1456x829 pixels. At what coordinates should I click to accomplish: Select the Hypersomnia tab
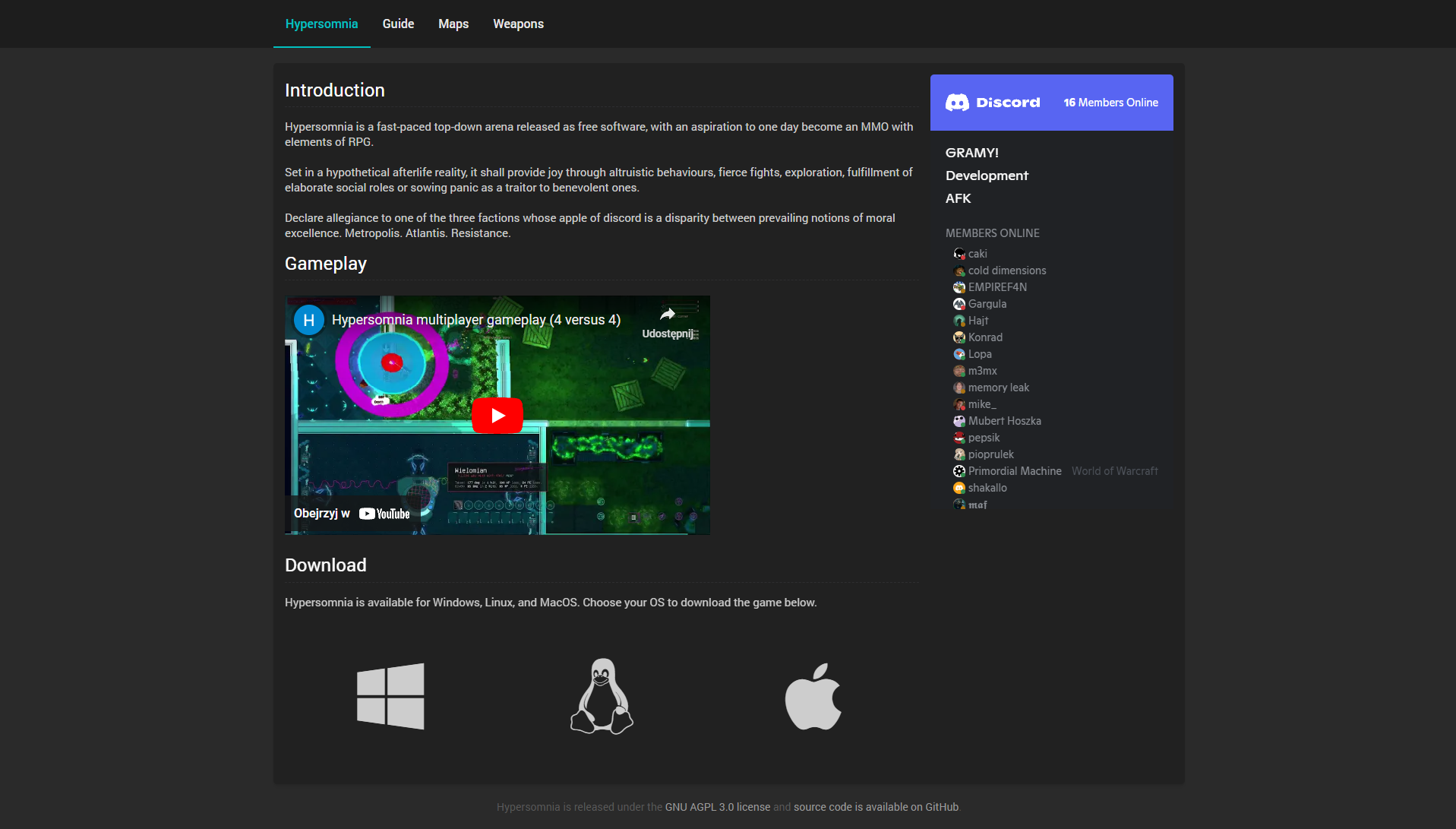click(321, 24)
